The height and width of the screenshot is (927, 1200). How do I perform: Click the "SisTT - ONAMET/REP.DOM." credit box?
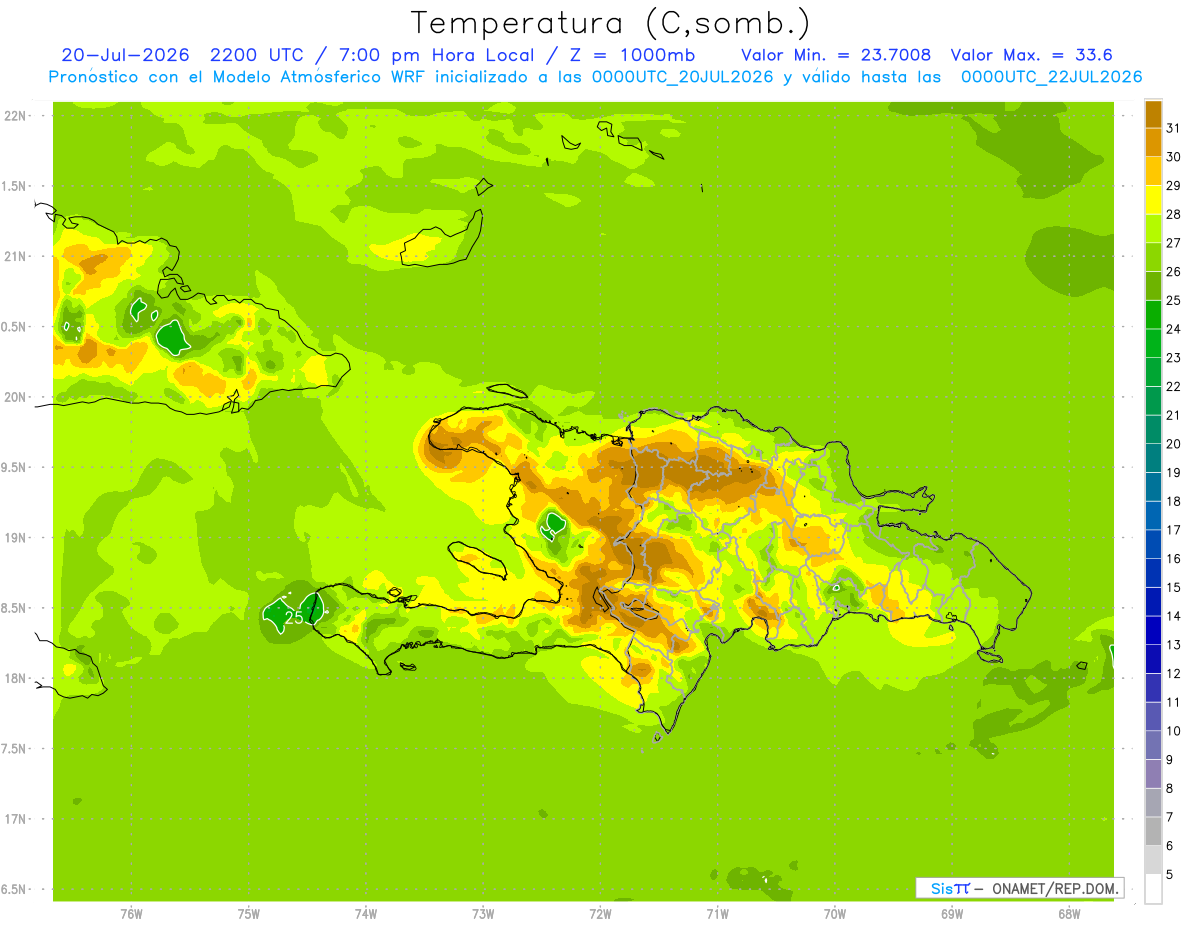point(1019,888)
